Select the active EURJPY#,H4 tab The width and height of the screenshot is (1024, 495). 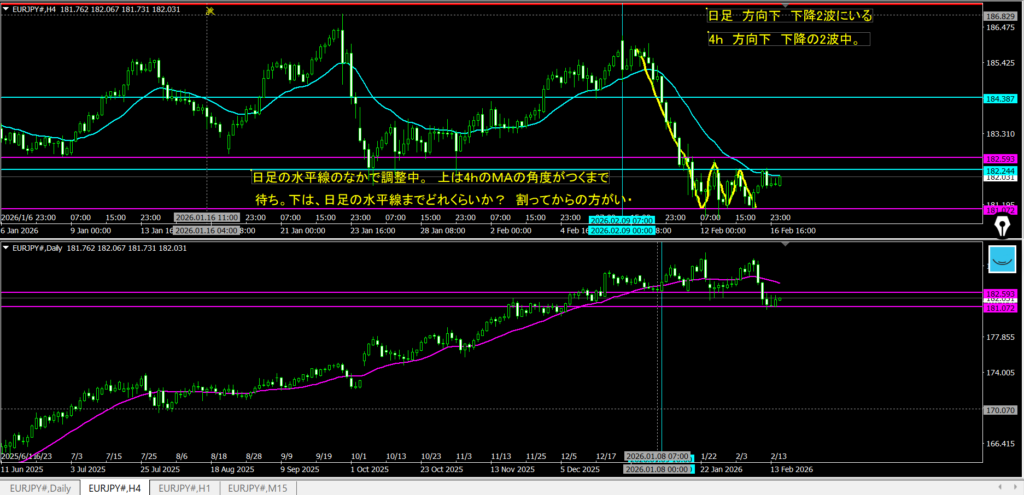click(113, 488)
